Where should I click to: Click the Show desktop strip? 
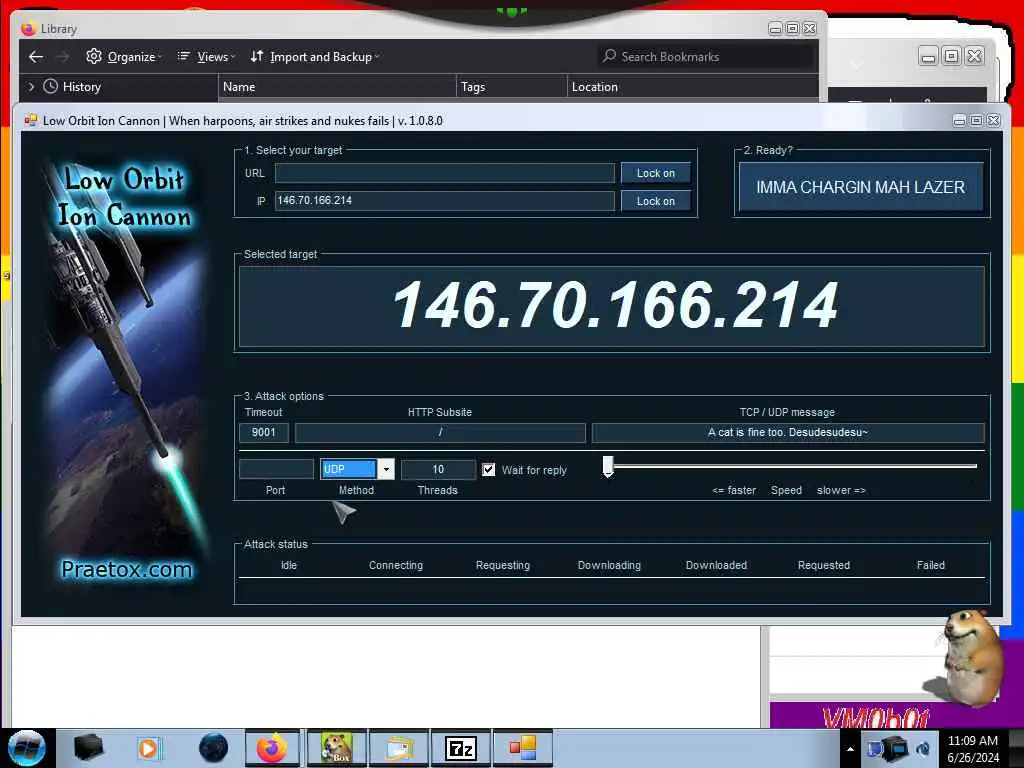(1016, 748)
